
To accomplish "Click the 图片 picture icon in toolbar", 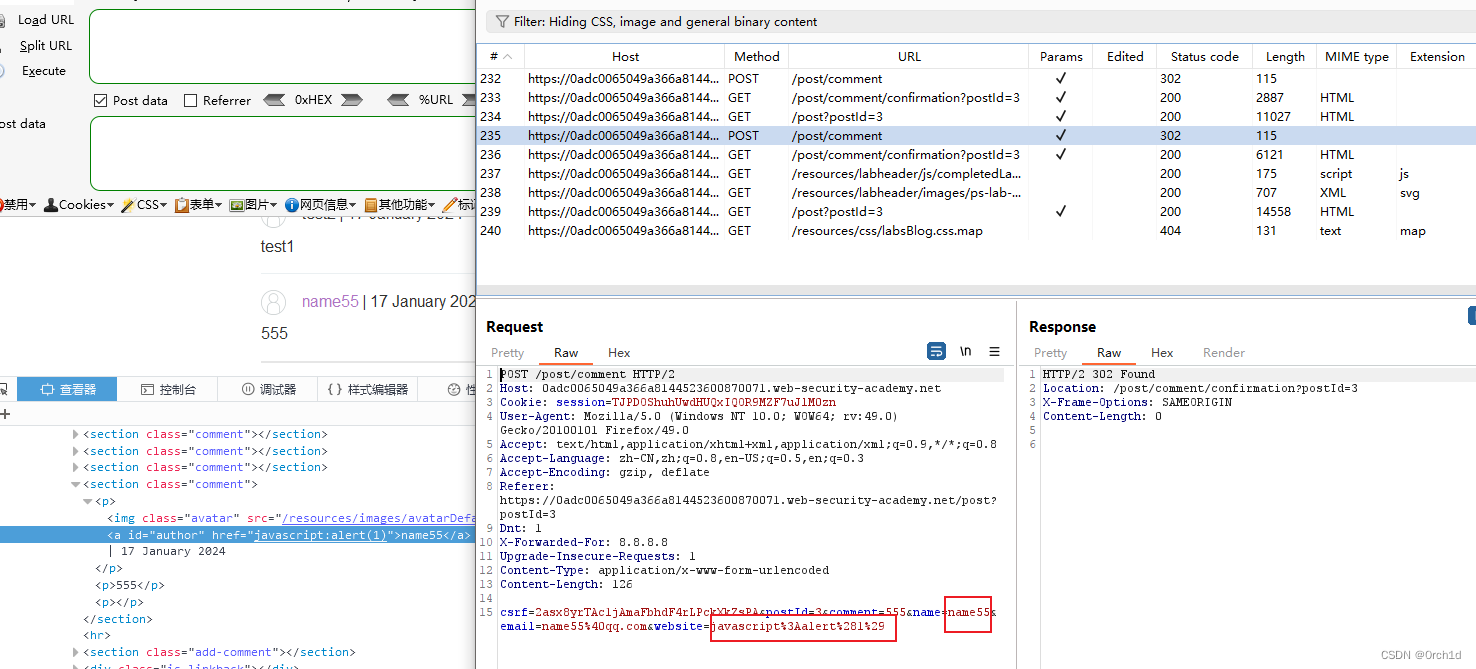I will pos(237,204).
